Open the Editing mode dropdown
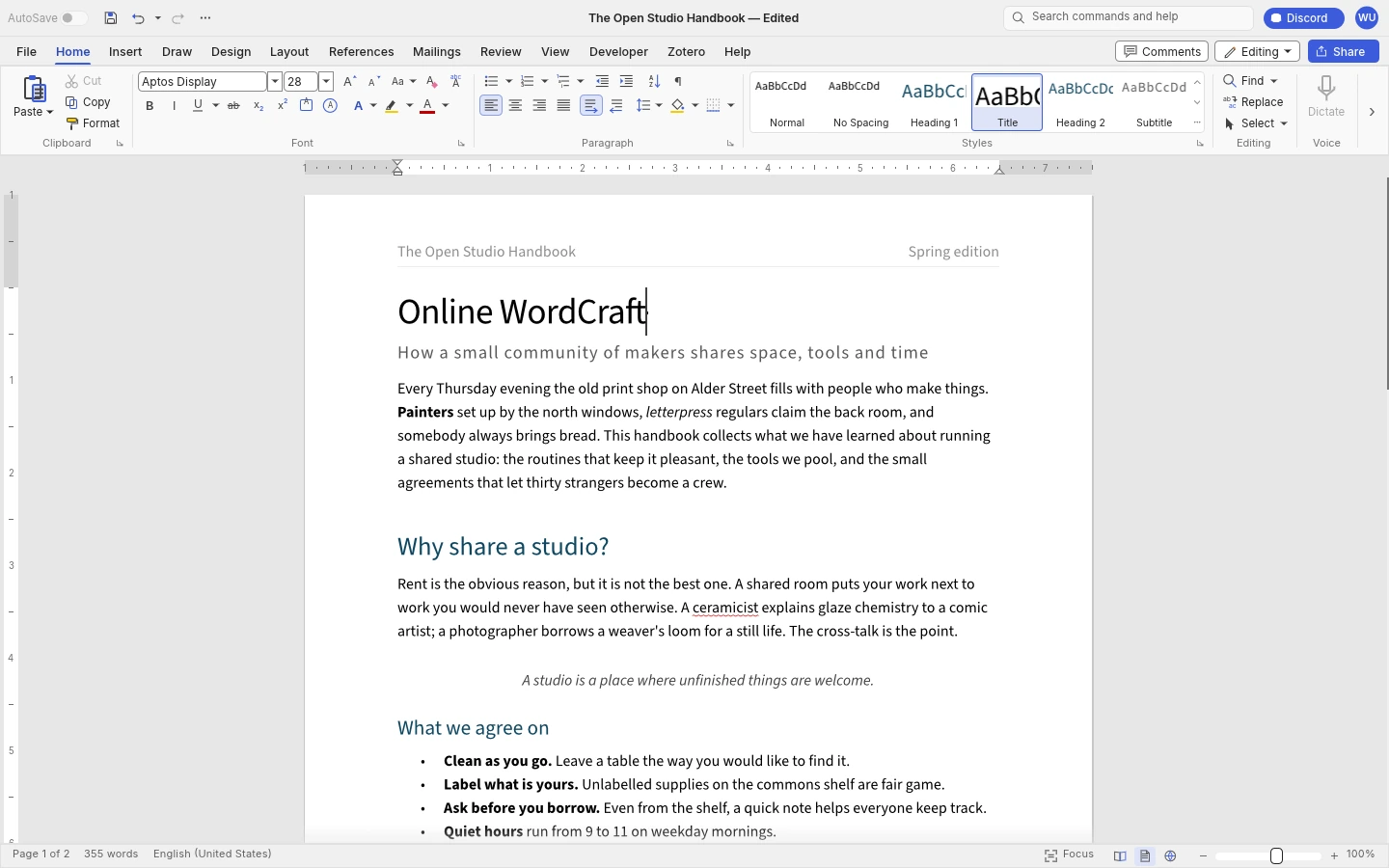This screenshot has width=1389, height=868. click(x=1257, y=52)
